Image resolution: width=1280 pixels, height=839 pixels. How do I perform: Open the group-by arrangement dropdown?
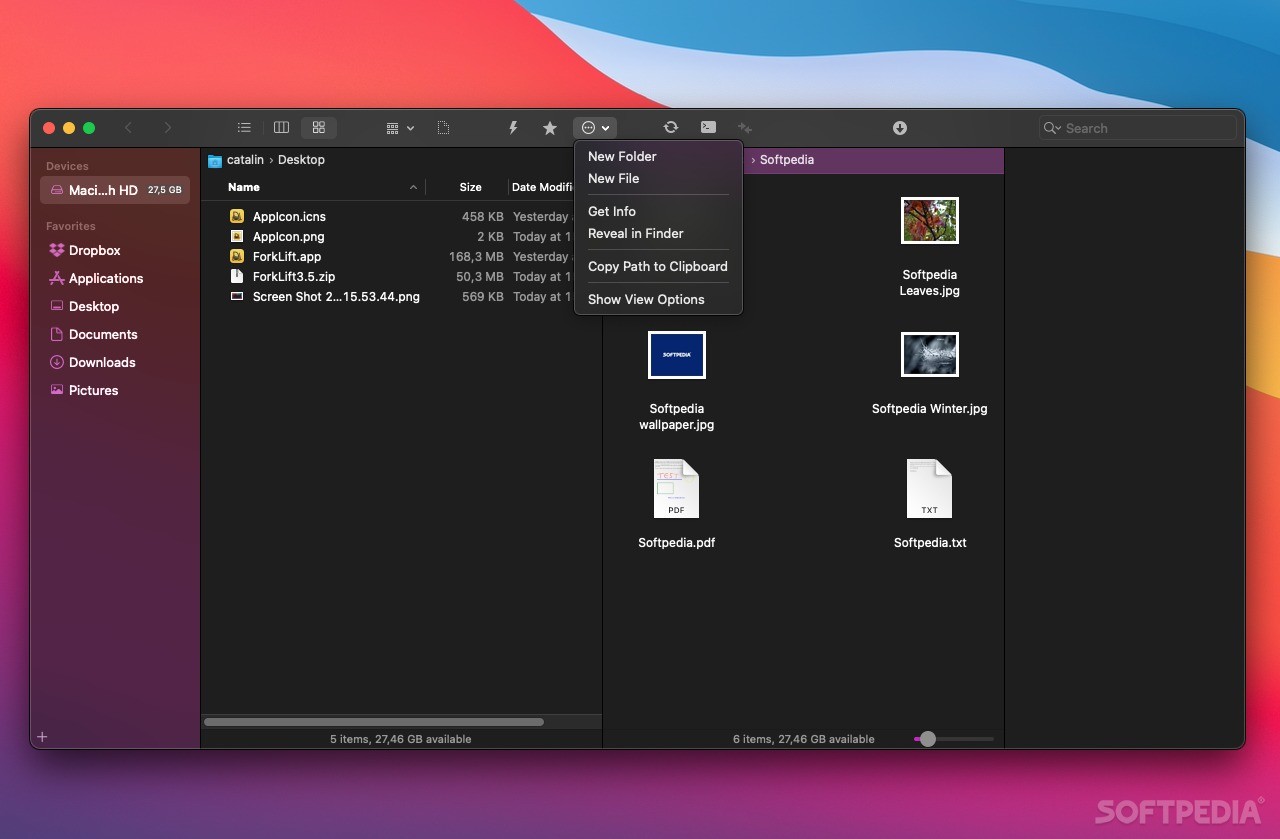tap(400, 128)
